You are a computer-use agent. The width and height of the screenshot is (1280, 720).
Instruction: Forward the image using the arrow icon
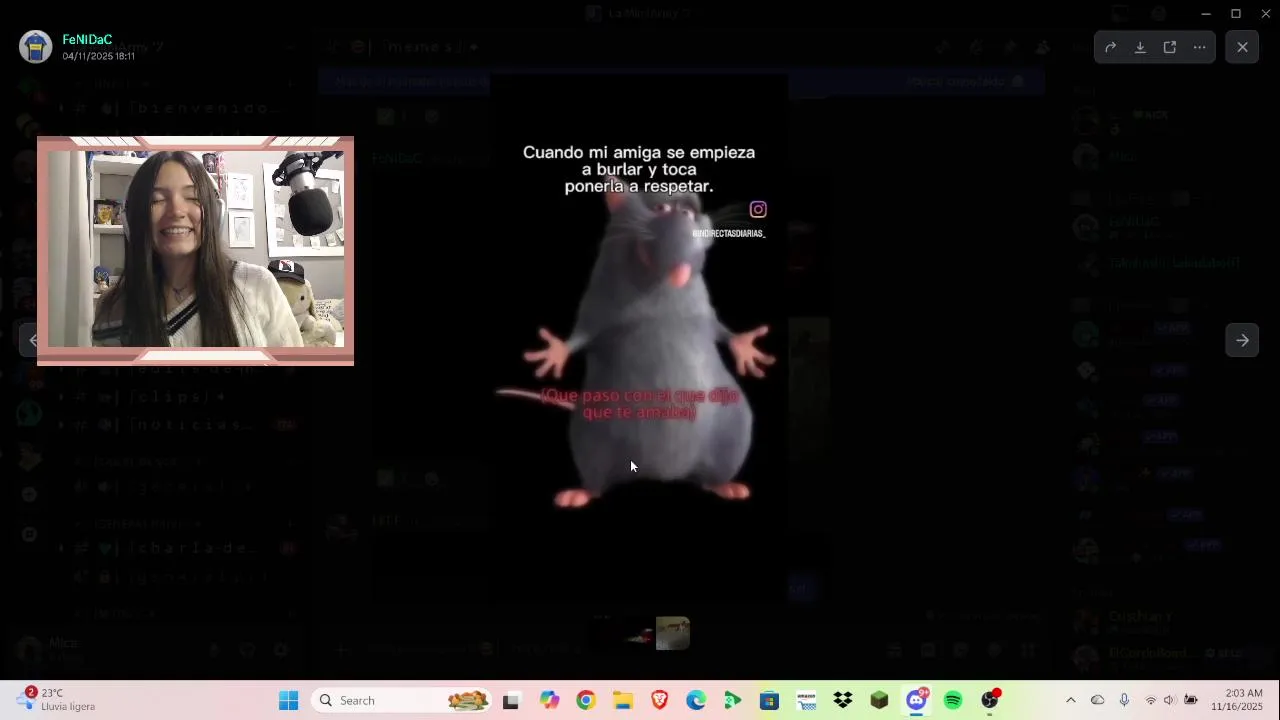click(x=1110, y=47)
